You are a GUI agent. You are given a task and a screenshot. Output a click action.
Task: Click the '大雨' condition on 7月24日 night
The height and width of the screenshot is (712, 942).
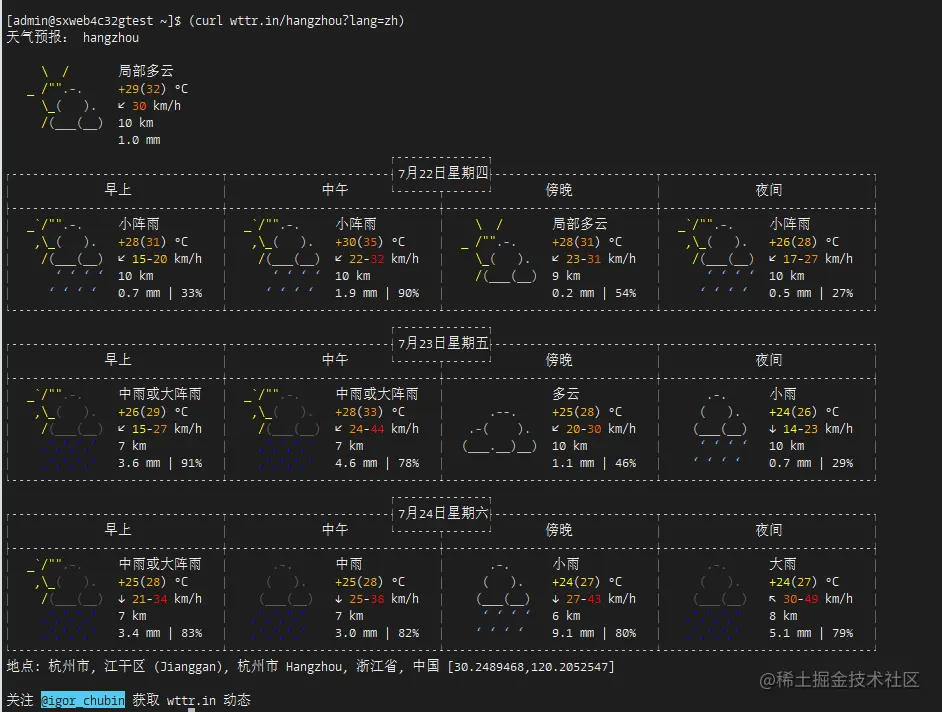pos(783,564)
